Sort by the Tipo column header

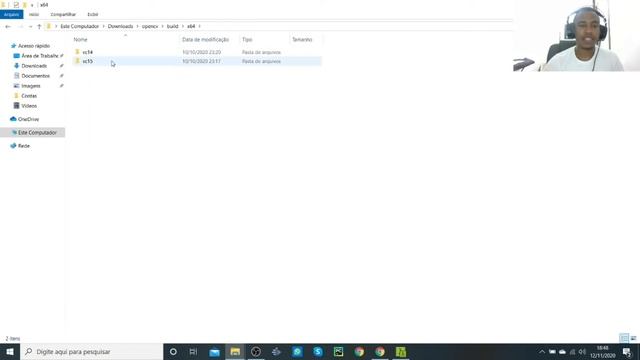click(x=247, y=40)
